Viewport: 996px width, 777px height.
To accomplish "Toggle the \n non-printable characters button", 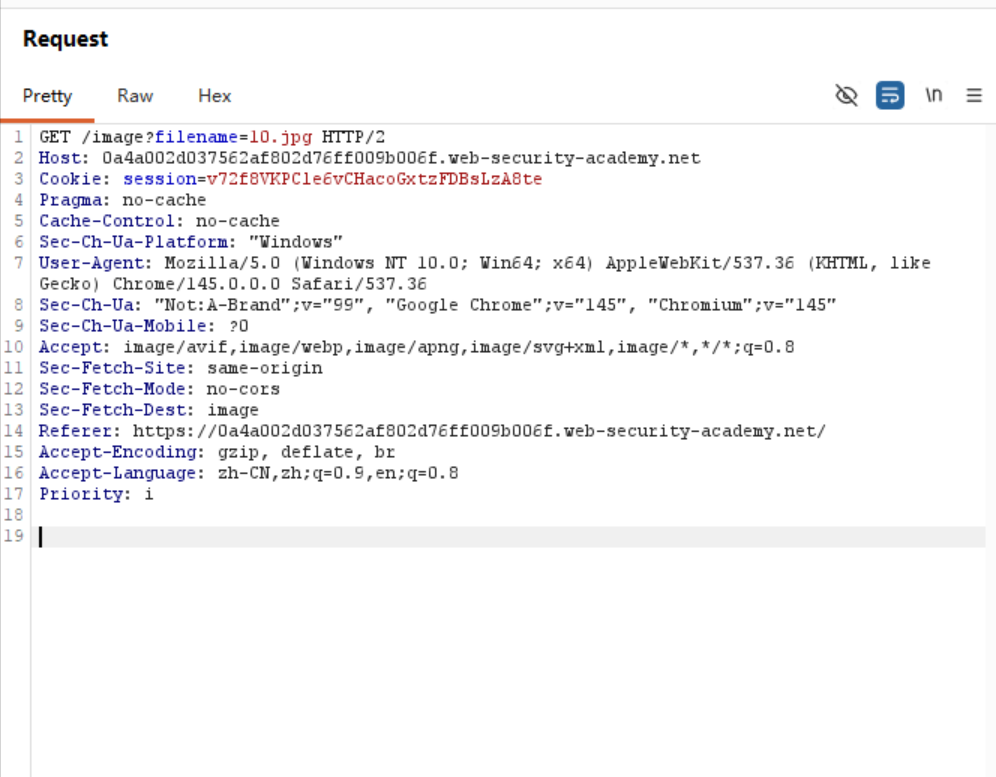I will (x=934, y=95).
